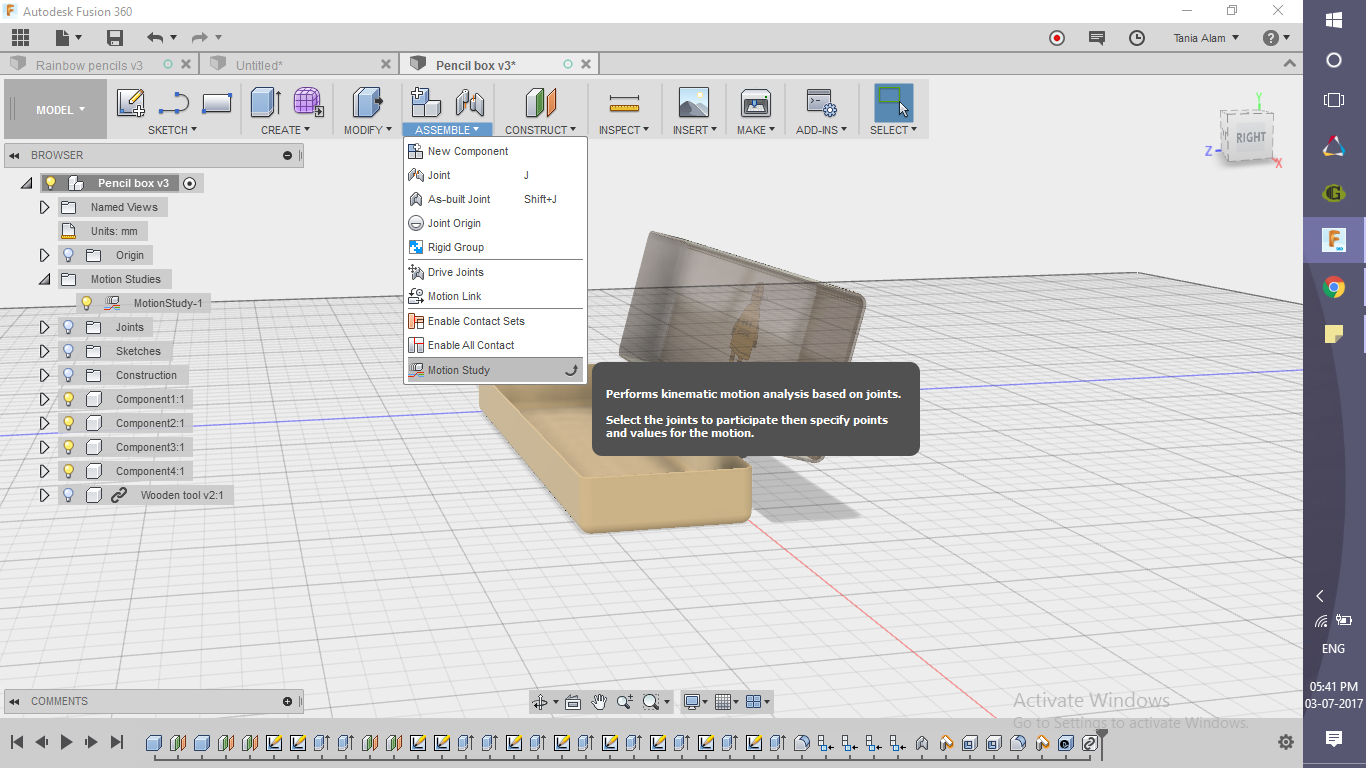Click the Redo arrow icon

coord(200,38)
